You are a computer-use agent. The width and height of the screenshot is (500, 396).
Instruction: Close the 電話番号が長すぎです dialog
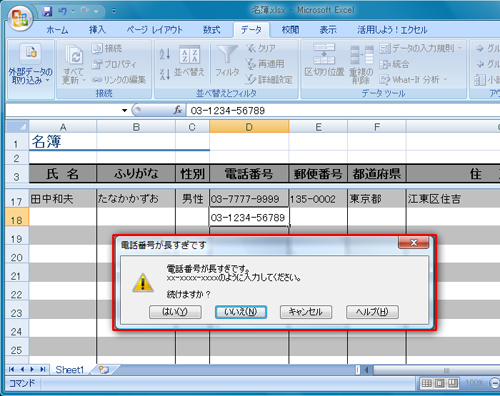[x=413, y=243]
